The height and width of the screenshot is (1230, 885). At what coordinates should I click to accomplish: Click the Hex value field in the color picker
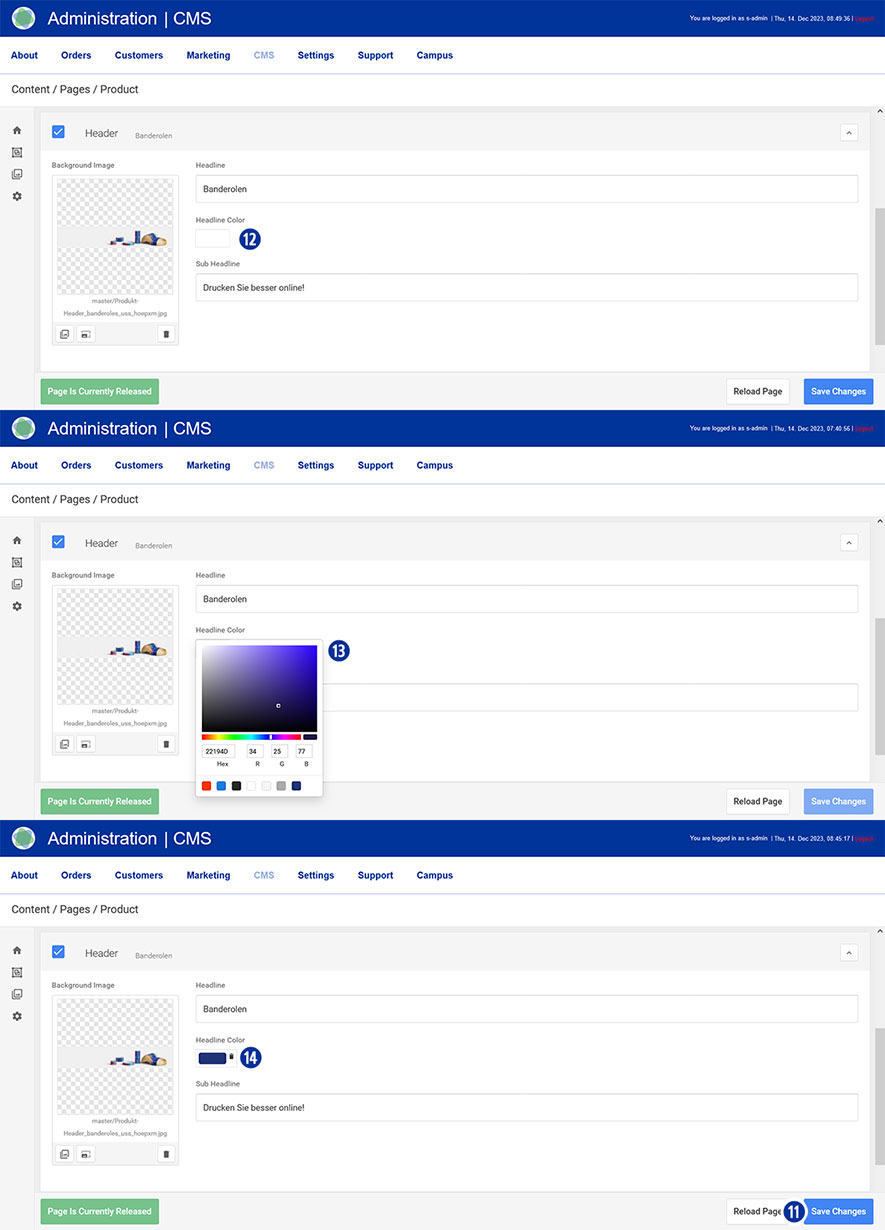(216, 751)
